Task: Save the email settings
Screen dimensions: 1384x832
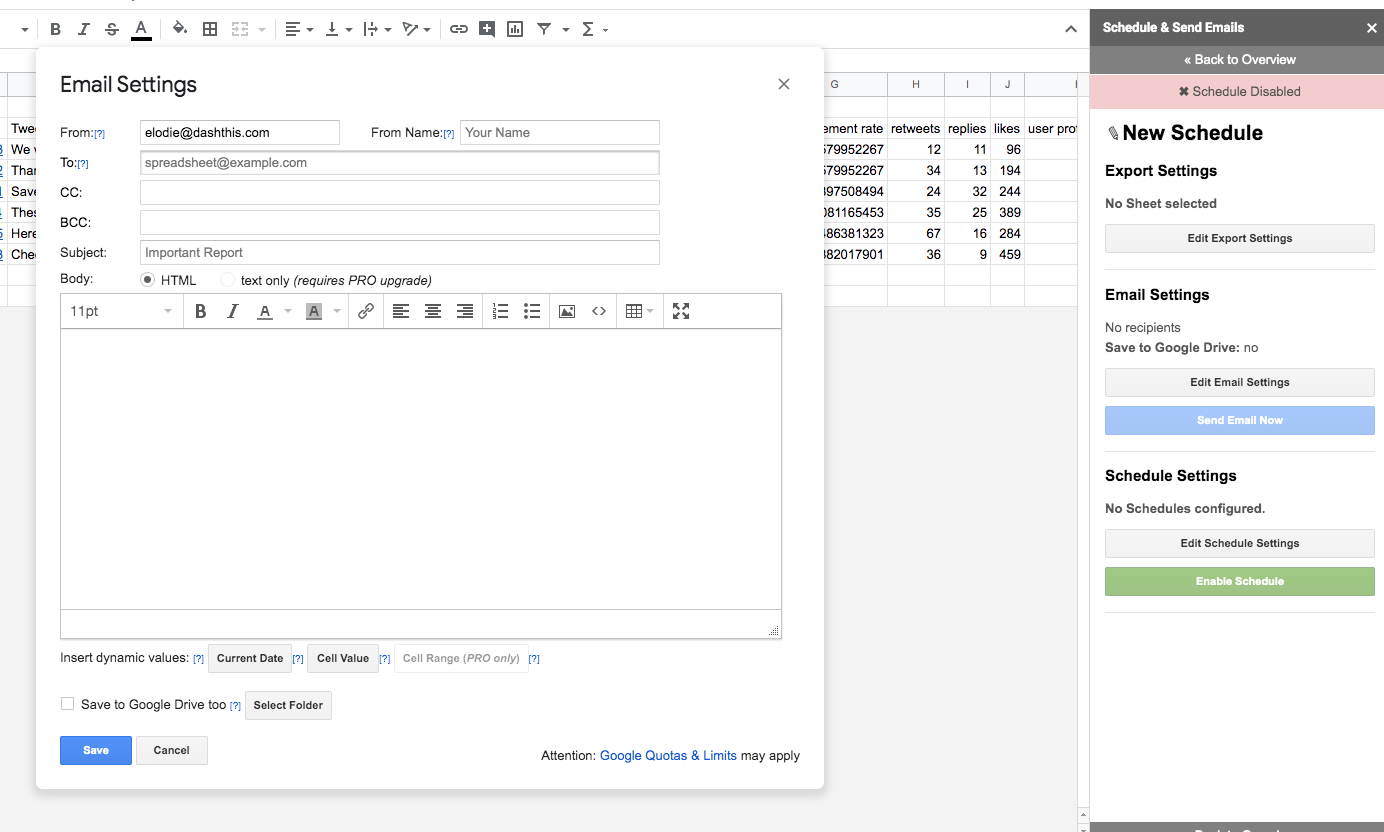Action: click(x=95, y=750)
